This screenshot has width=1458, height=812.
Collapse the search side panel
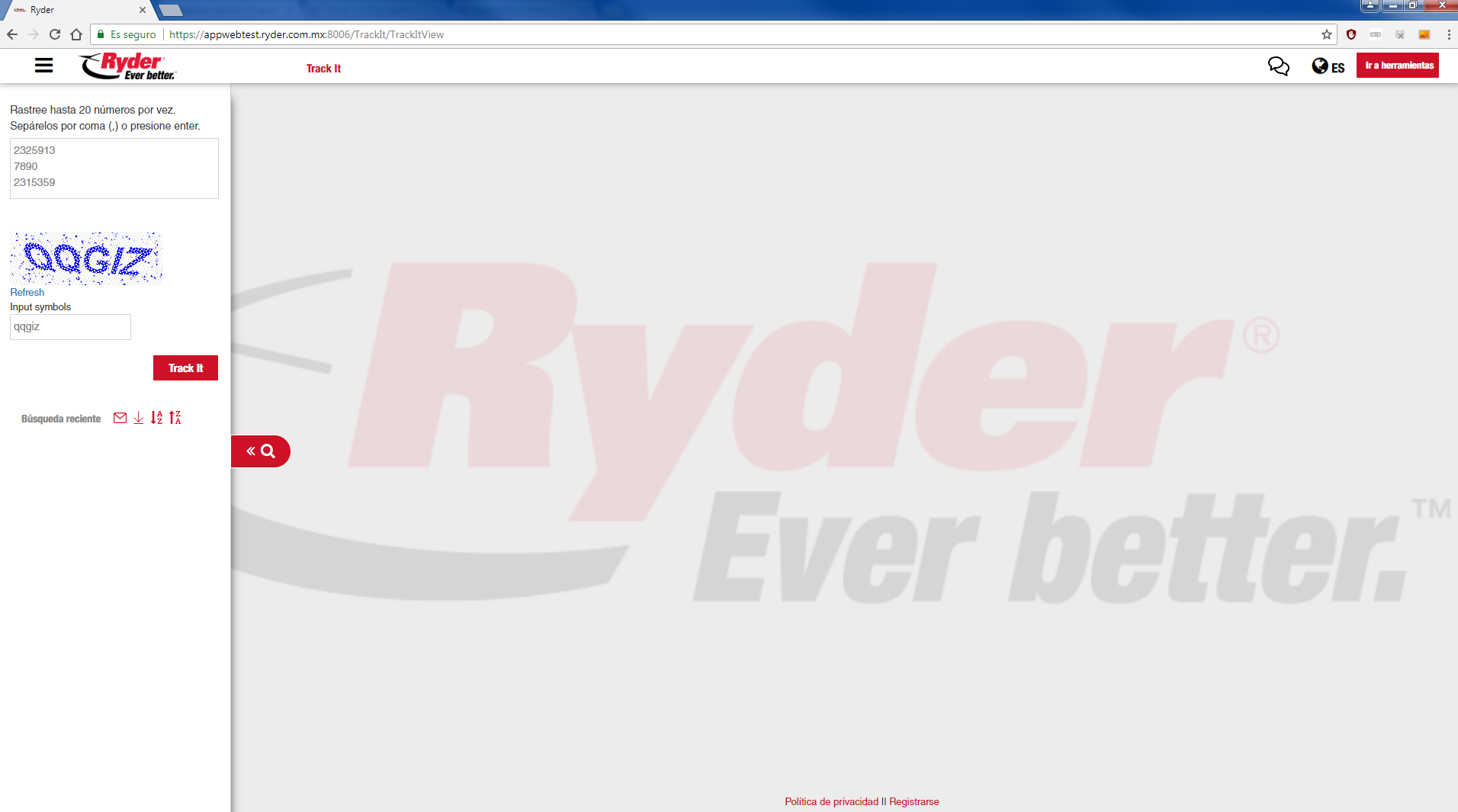tap(260, 451)
